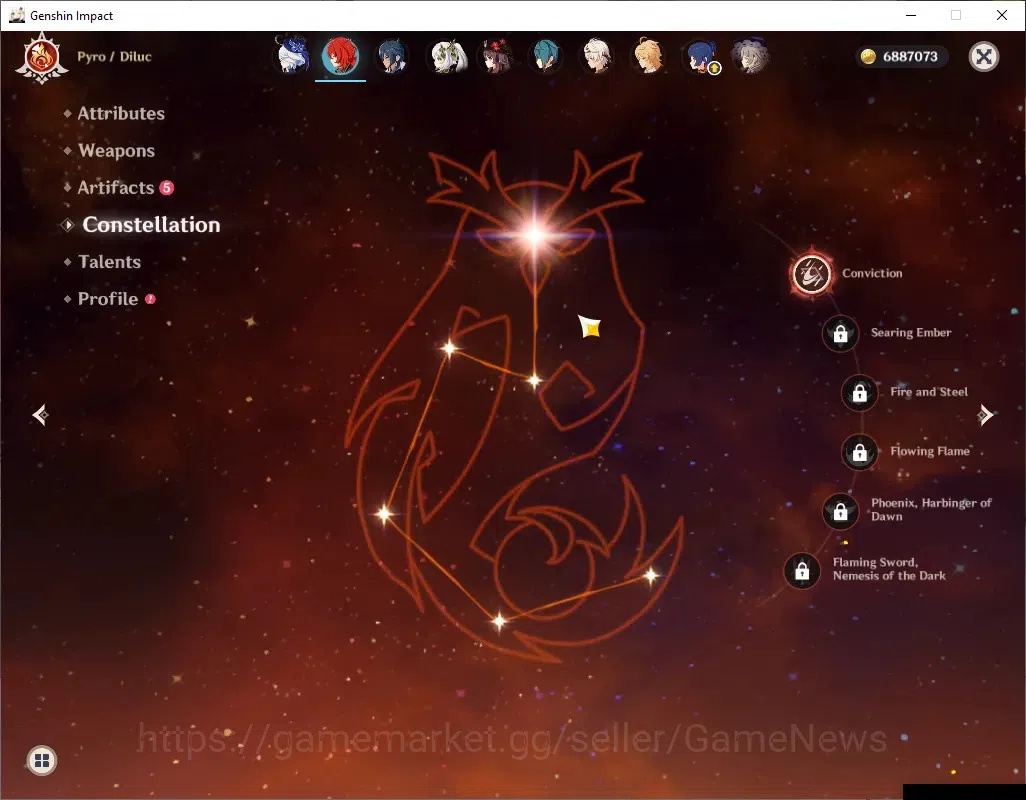The image size is (1026, 800).
Task: Click the locked Flowing Flame icon
Action: (x=860, y=452)
